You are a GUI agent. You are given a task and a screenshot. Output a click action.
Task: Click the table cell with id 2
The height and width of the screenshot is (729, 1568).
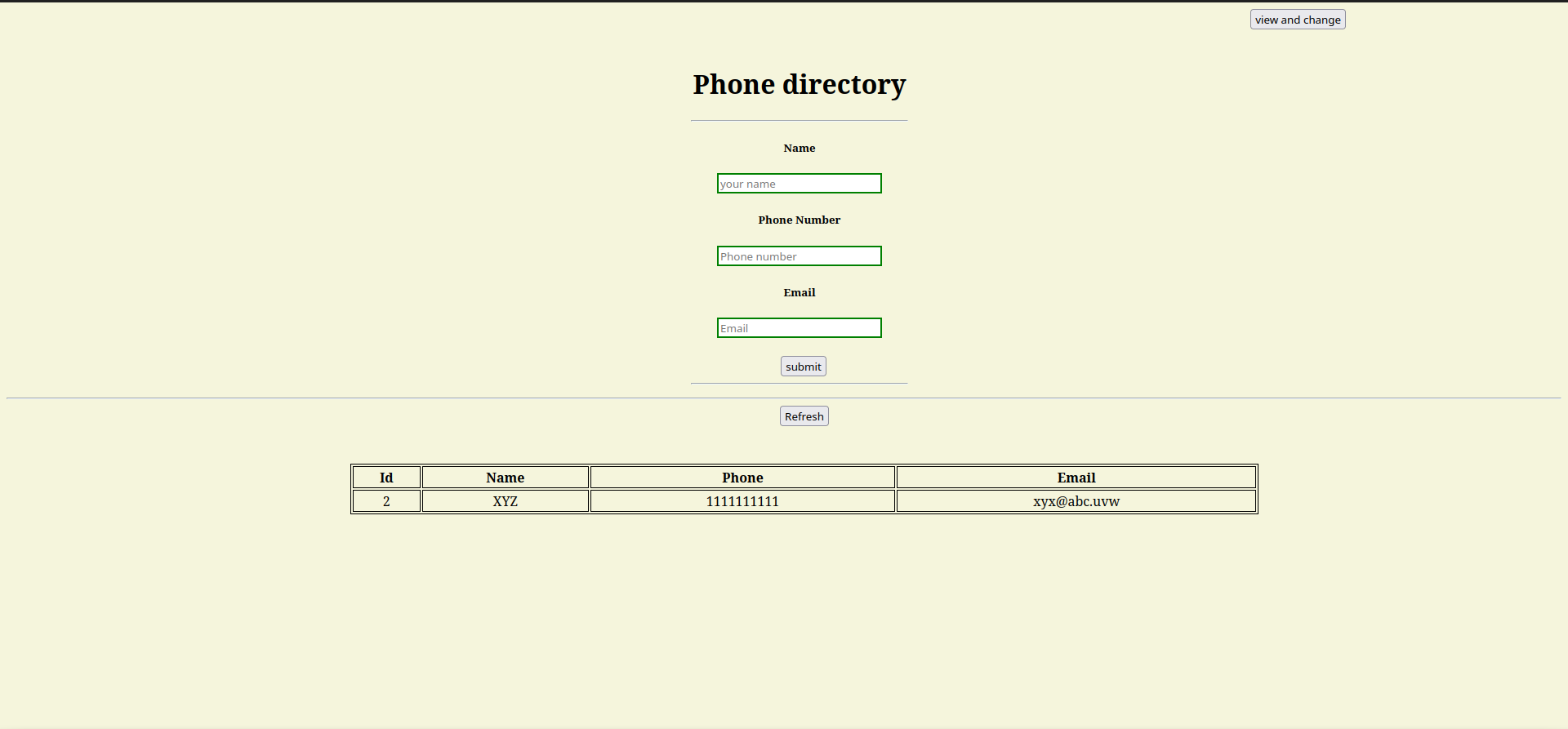[386, 501]
